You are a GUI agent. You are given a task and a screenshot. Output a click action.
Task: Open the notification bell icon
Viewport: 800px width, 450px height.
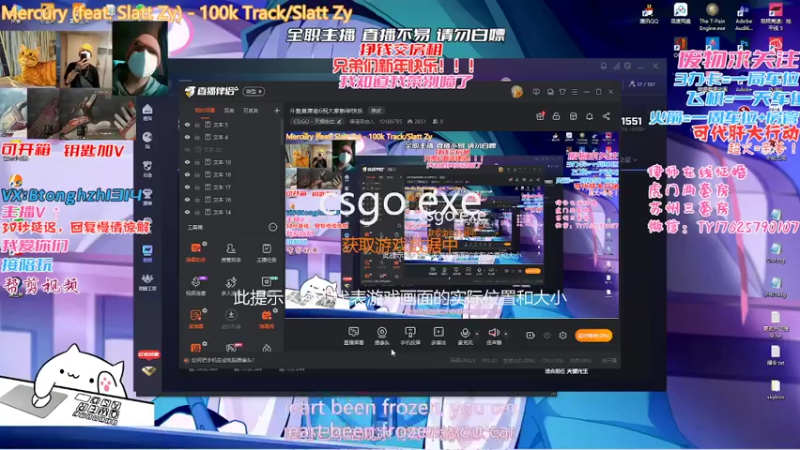click(589, 116)
